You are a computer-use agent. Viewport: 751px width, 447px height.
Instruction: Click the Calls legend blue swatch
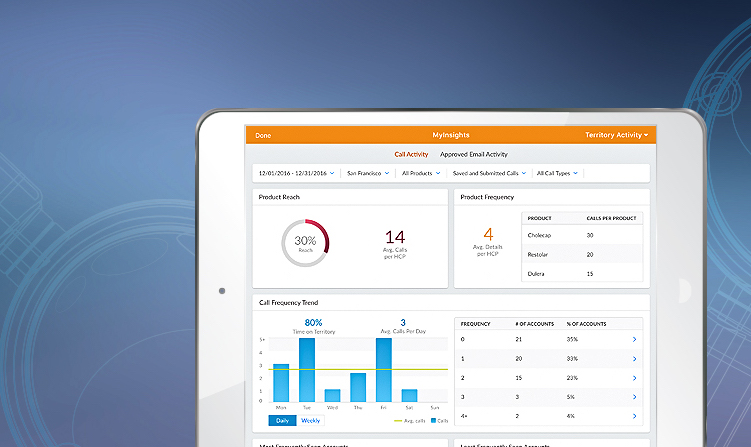433,421
